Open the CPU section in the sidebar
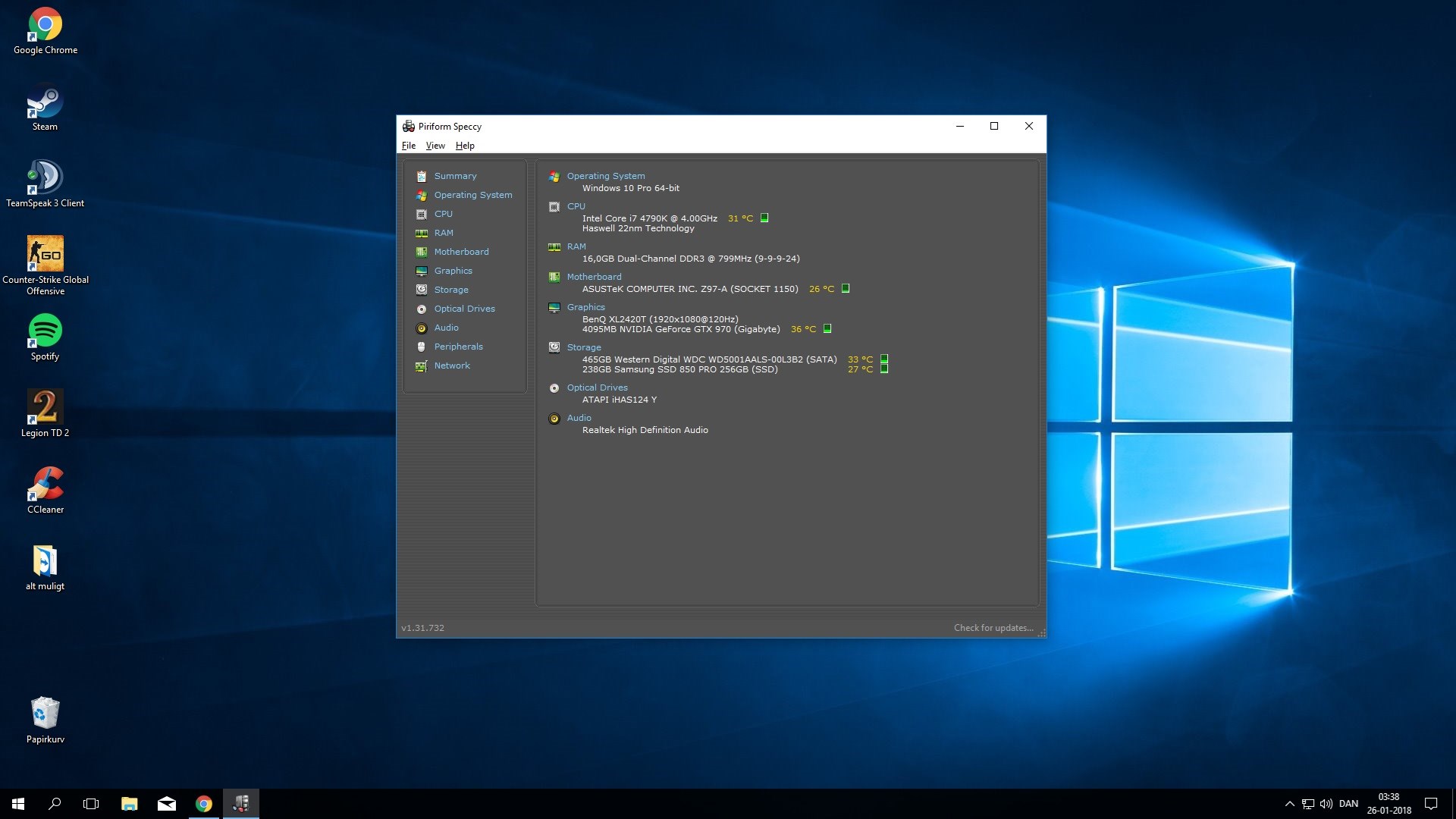This screenshot has width=1456, height=819. (x=443, y=214)
